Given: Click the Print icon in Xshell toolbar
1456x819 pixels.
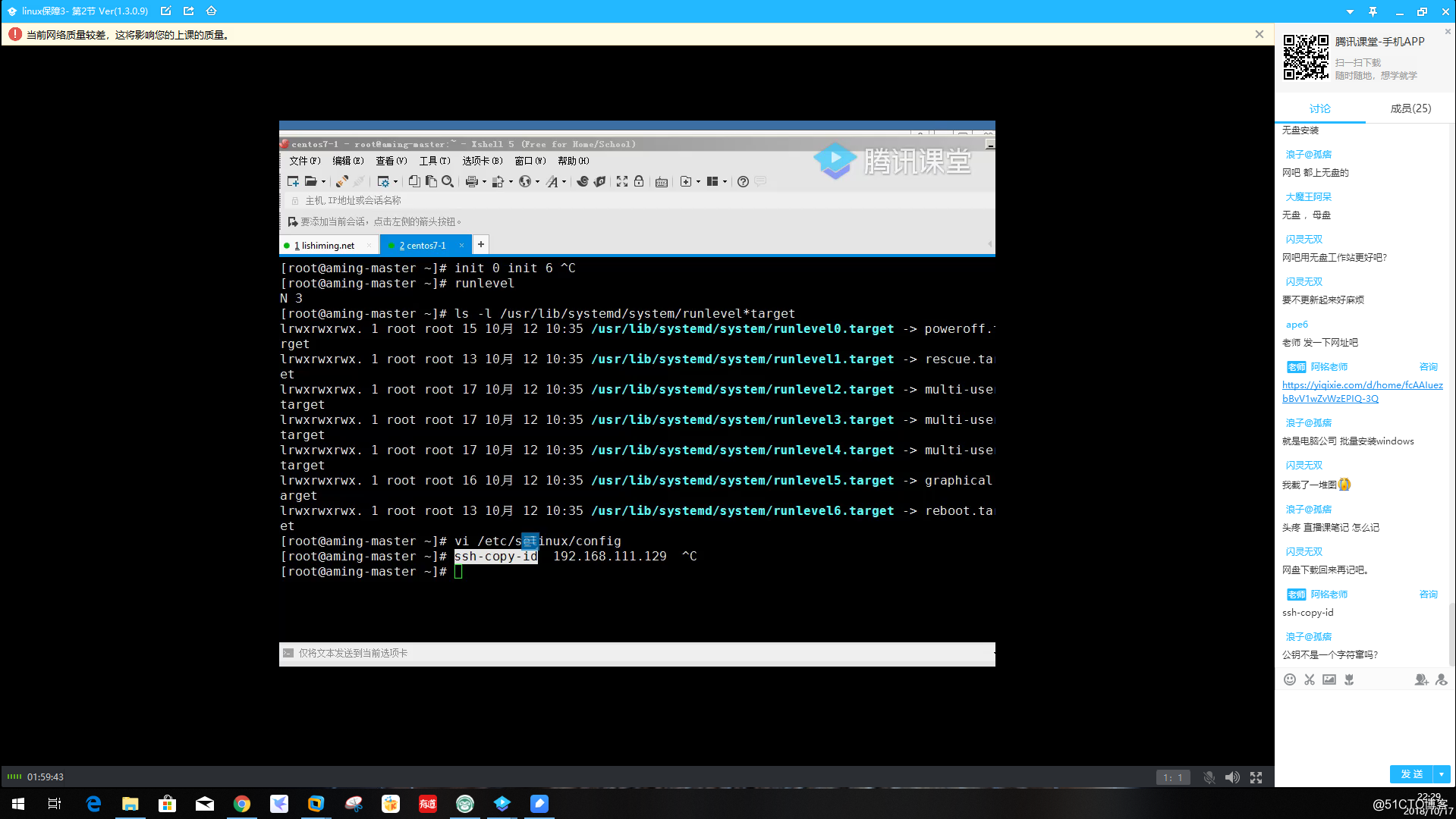Looking at the screenshot, I should click(x=472, y=181).
